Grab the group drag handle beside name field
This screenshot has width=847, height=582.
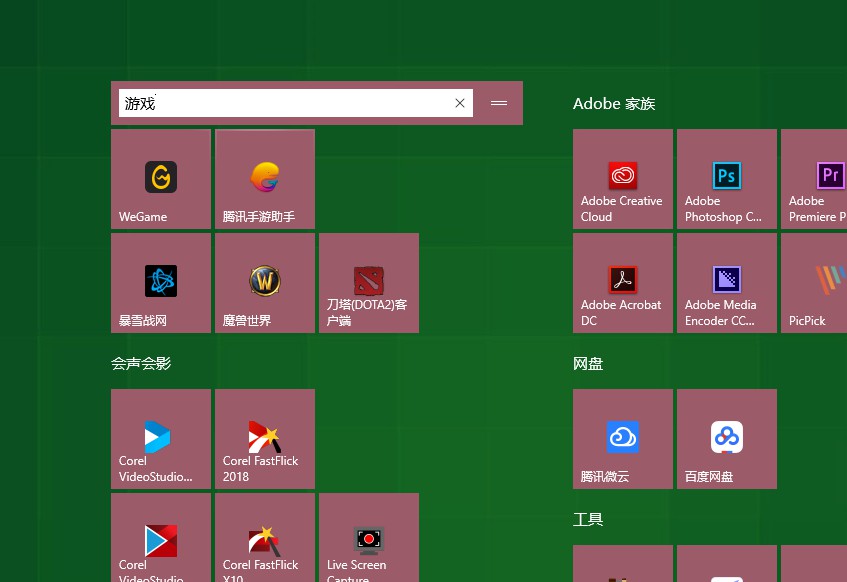(x=499, y=103)
